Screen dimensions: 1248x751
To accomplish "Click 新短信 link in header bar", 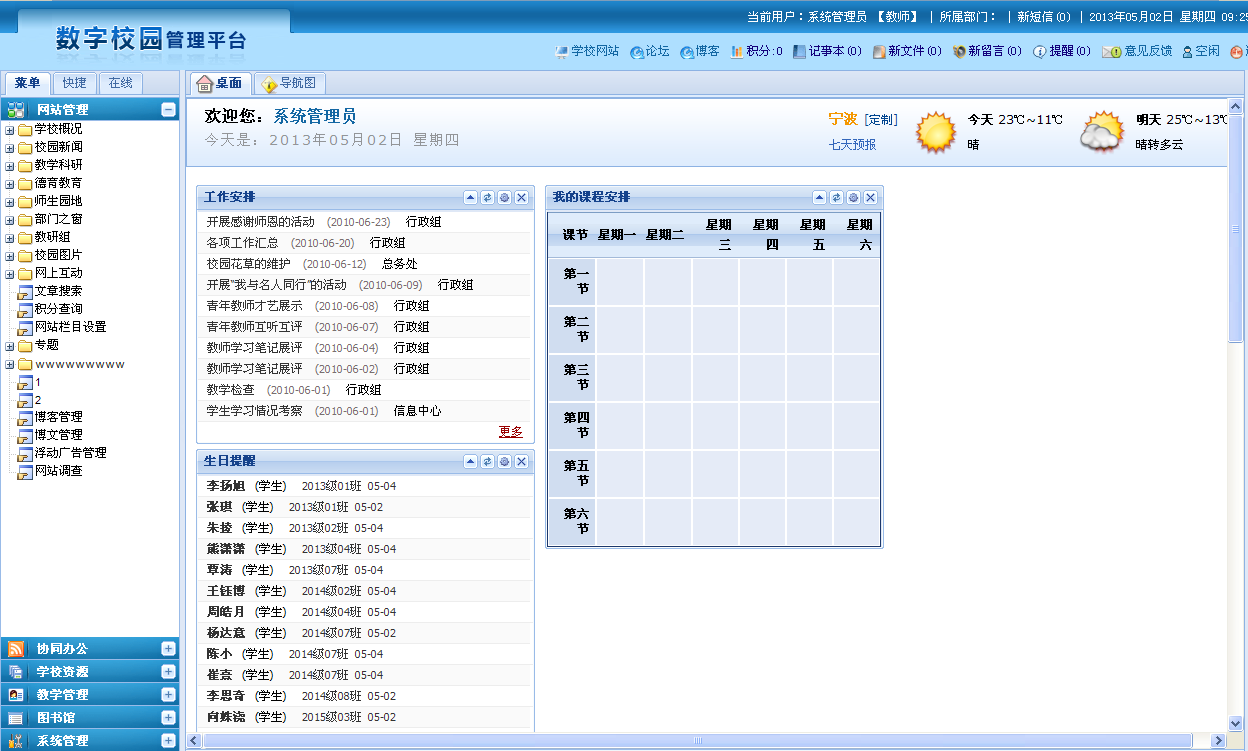I will (1044, 17).
